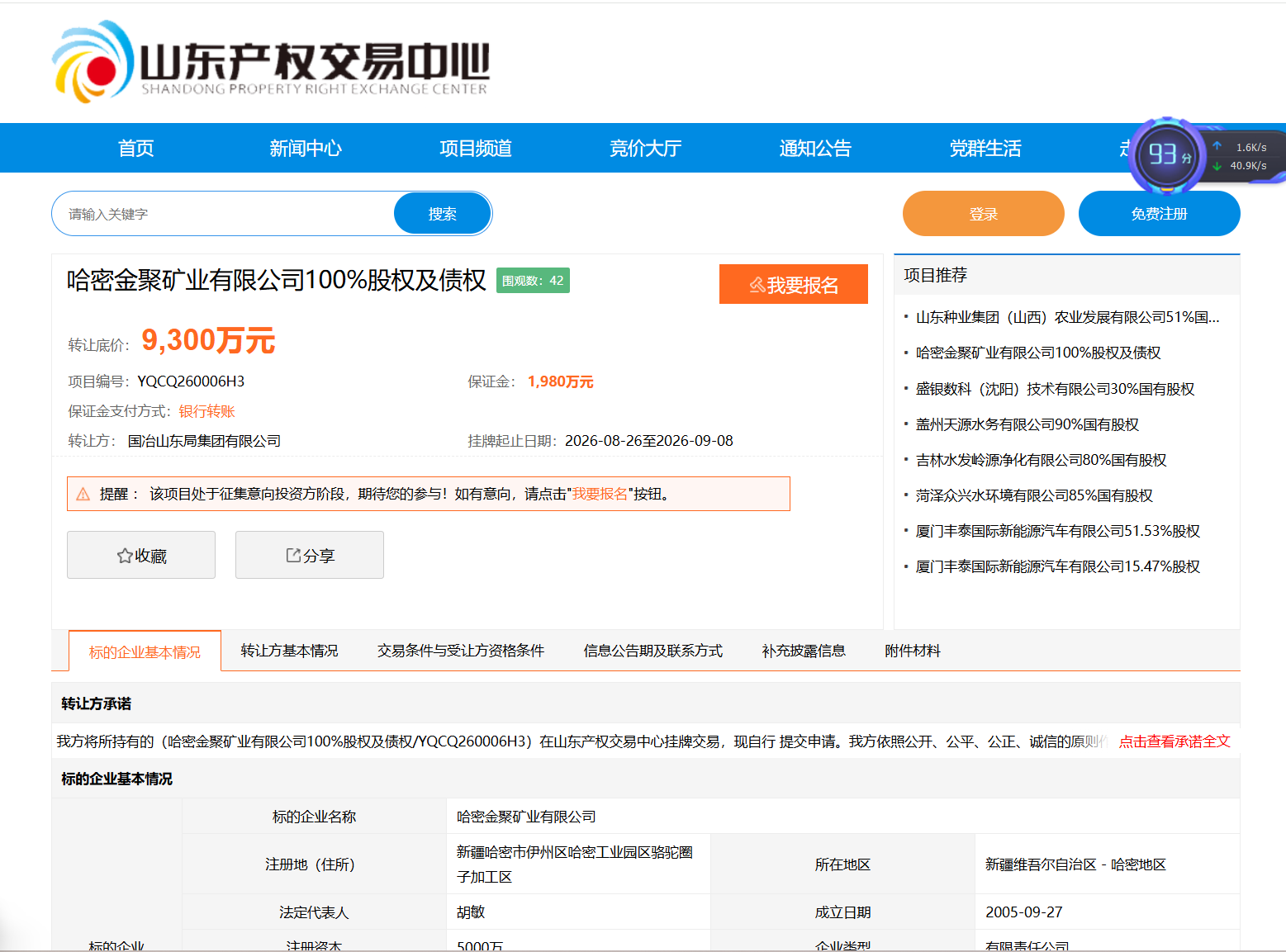
Task: Click the transferor 国冶山东局集团有限公司
Action: tap(204, 441)
